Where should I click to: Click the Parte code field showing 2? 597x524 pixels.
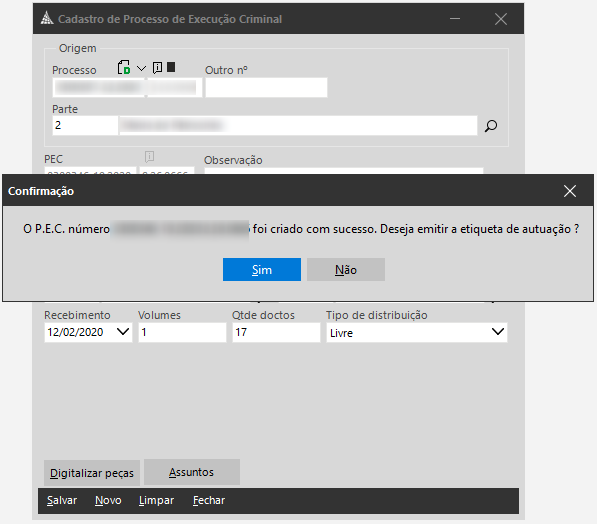[x=85, y=125]
